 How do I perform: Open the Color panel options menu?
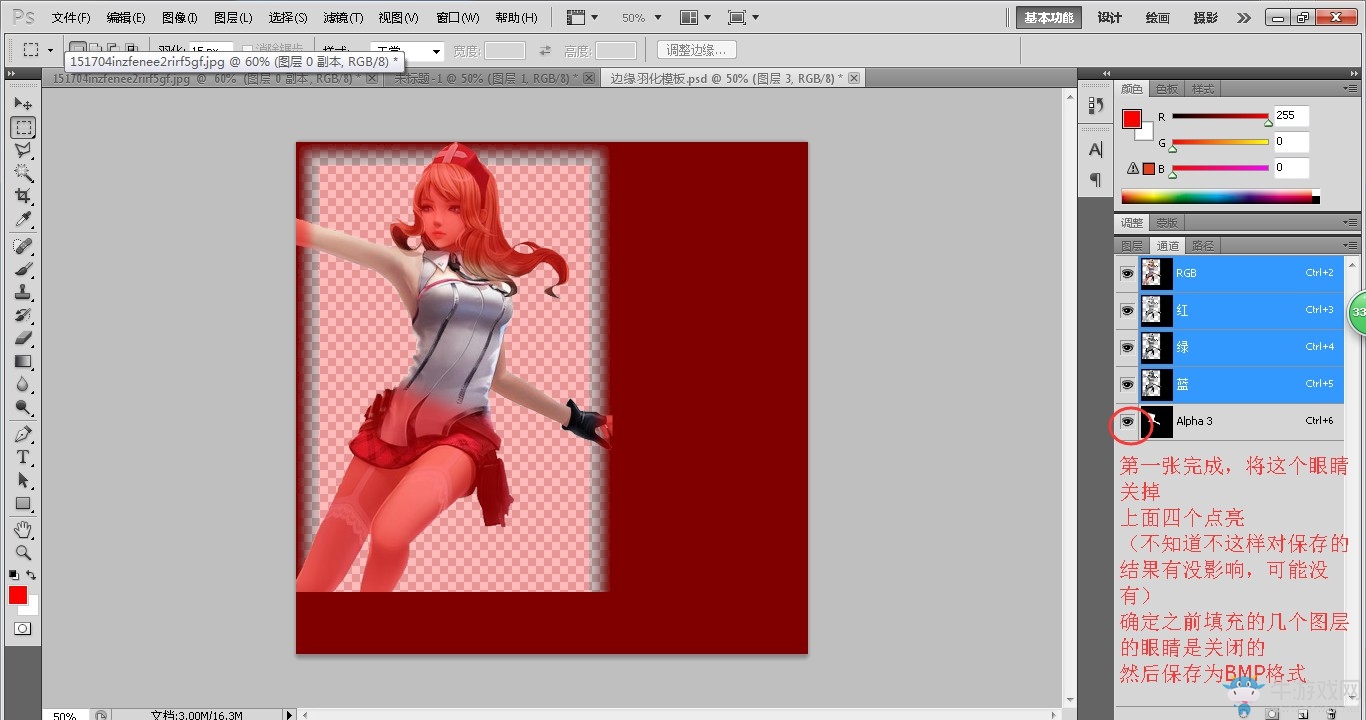pos(1352,89)
